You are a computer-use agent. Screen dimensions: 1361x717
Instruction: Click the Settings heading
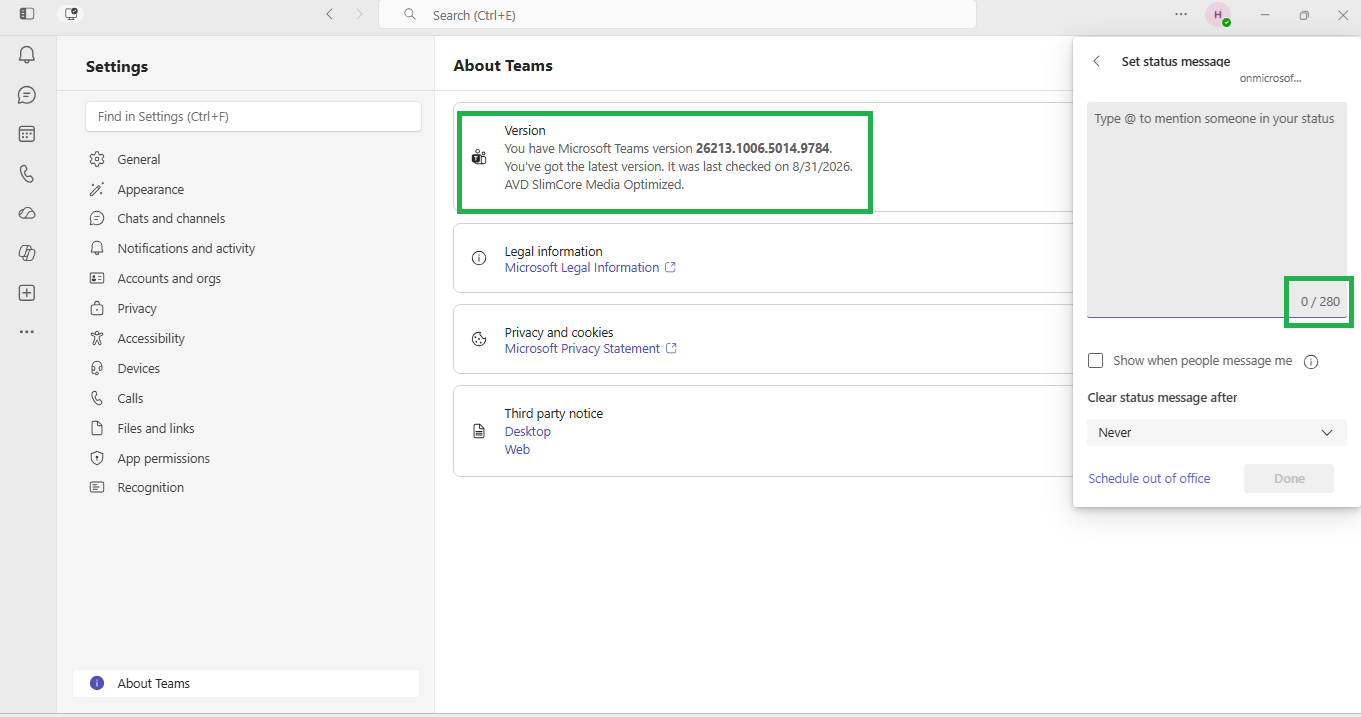pos(117,67)
